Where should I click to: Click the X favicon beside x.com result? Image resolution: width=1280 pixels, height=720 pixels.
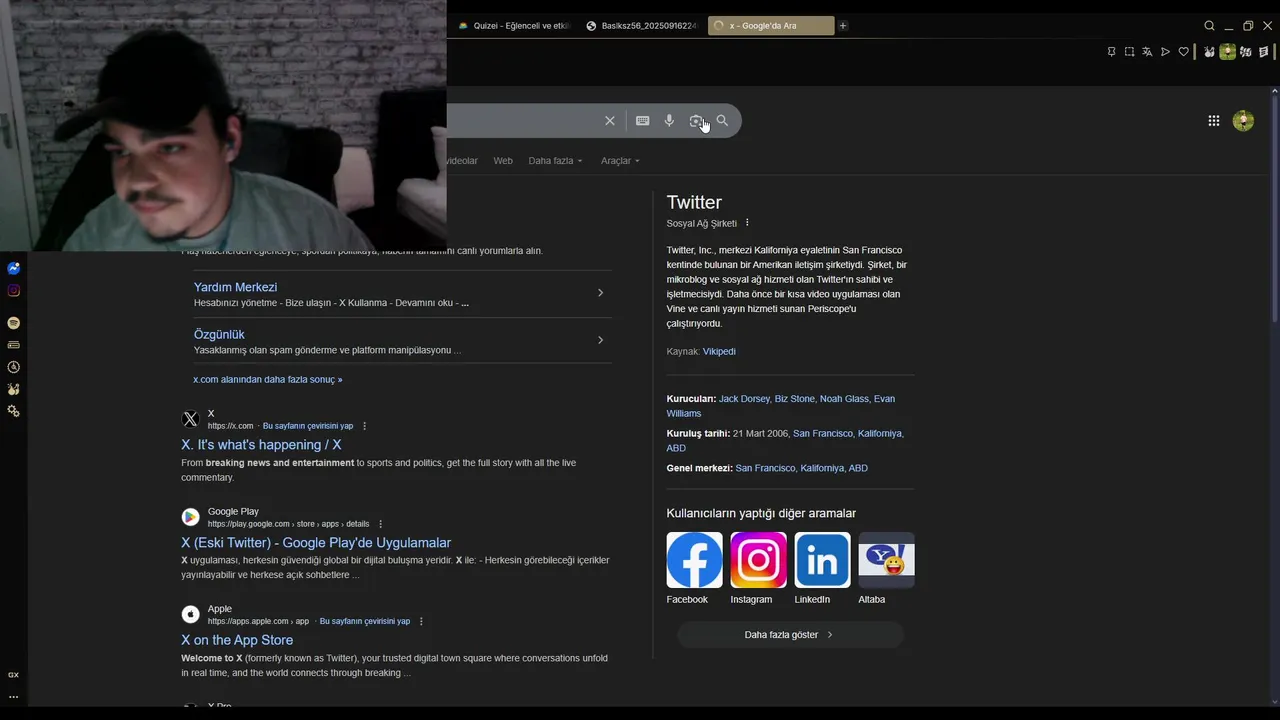coord(190,420)
